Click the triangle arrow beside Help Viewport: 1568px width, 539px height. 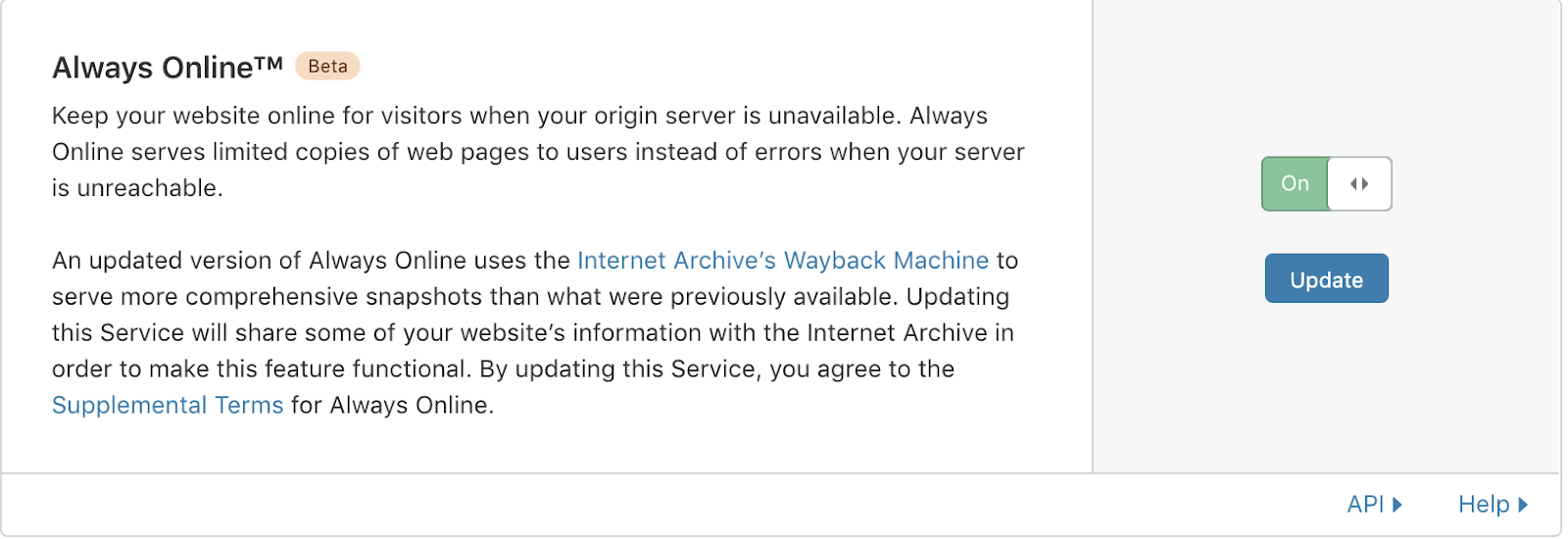pyautogui.click(x=1523, y=505)
